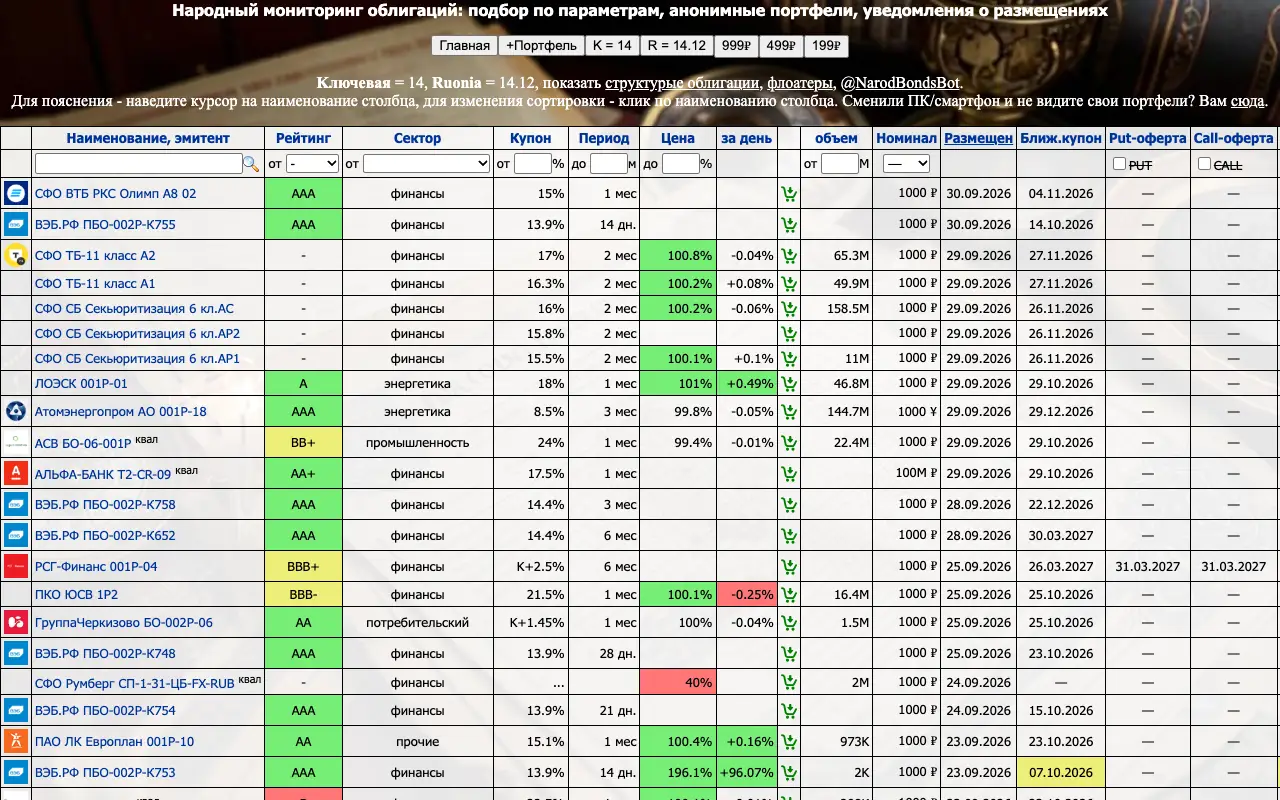Image resolution: width=1280 pixels, height=800 pixels.
Task: Click the 999₽ button
Action: [737, 46]
